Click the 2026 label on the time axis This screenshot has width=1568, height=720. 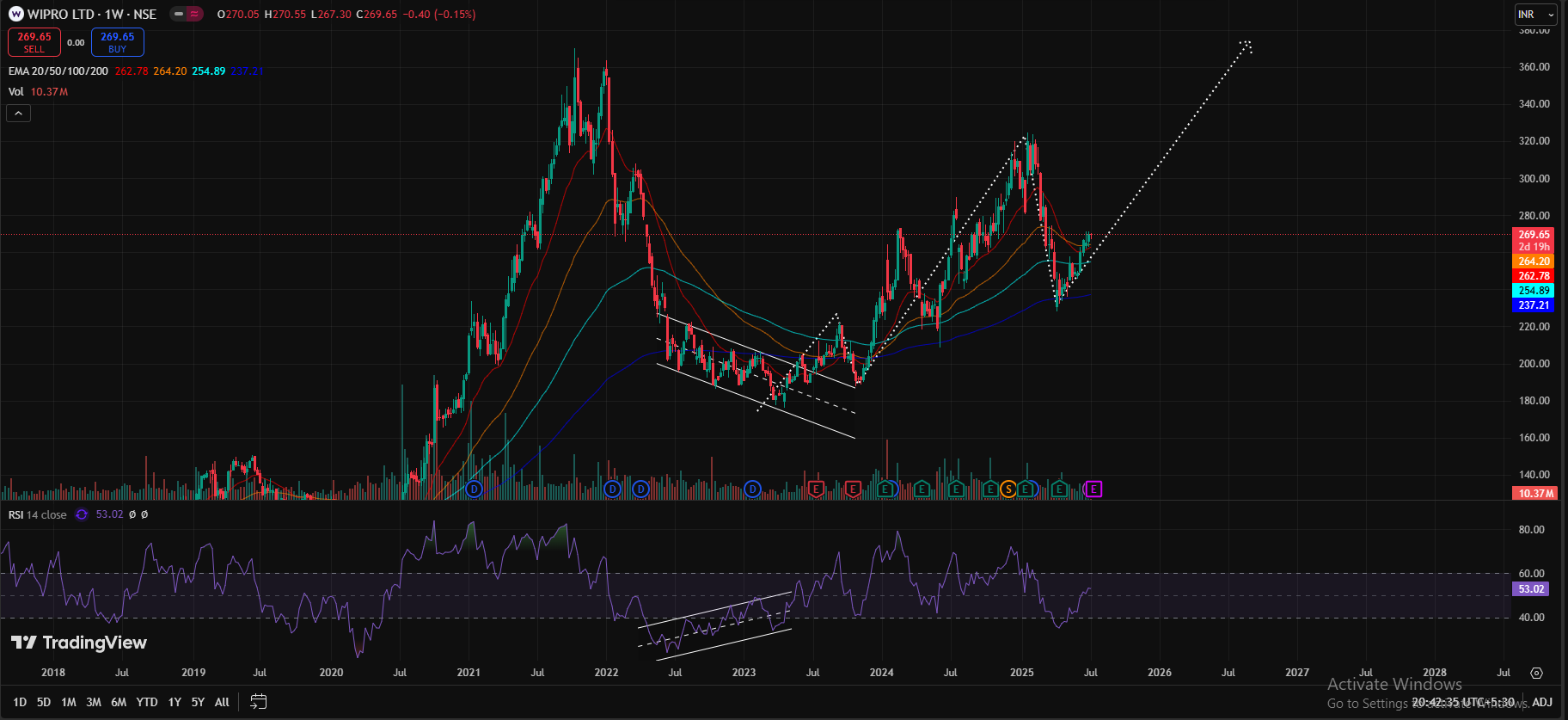coord(1159,673)
